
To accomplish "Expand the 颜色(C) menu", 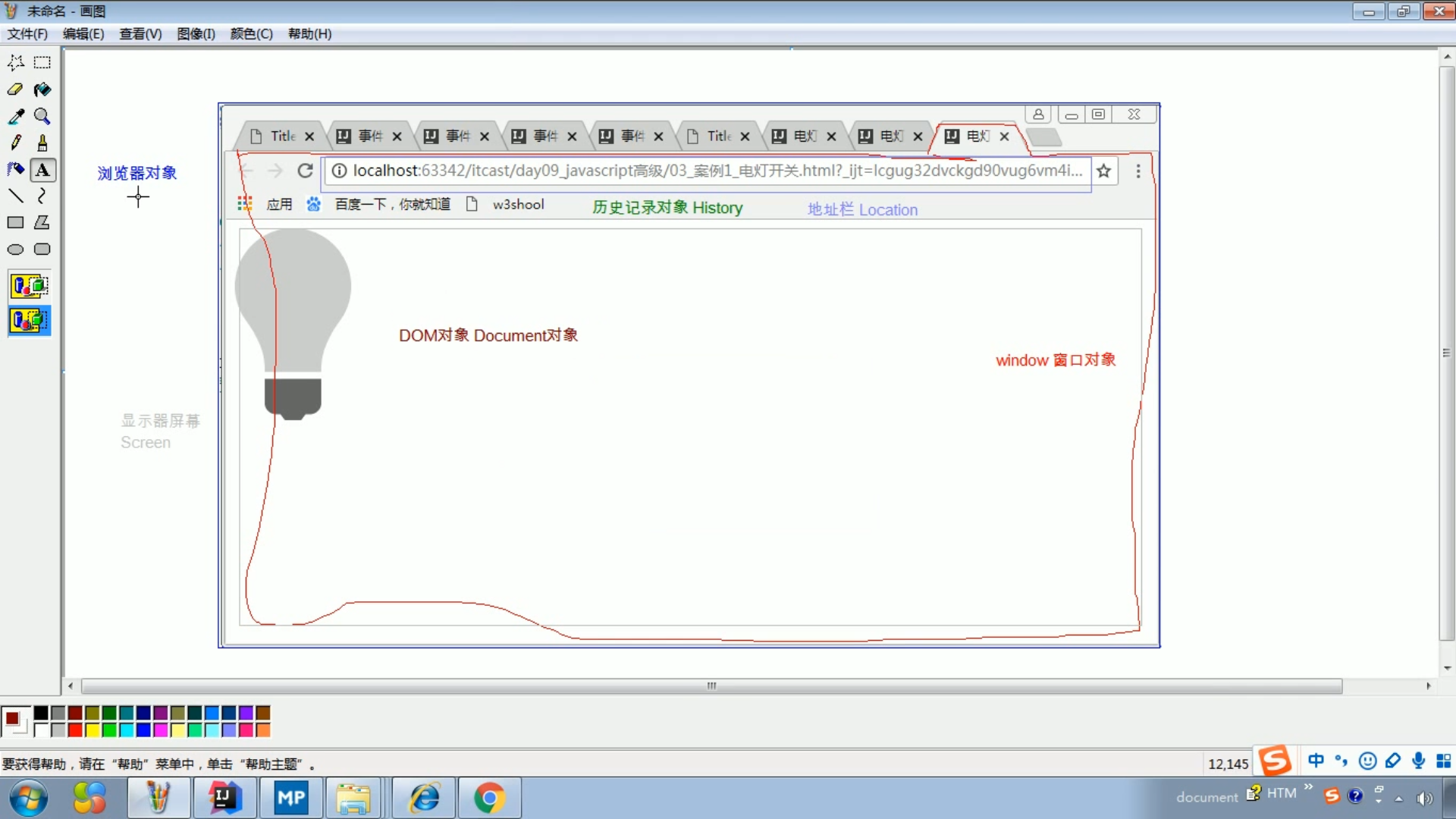I will pos(251,34).
